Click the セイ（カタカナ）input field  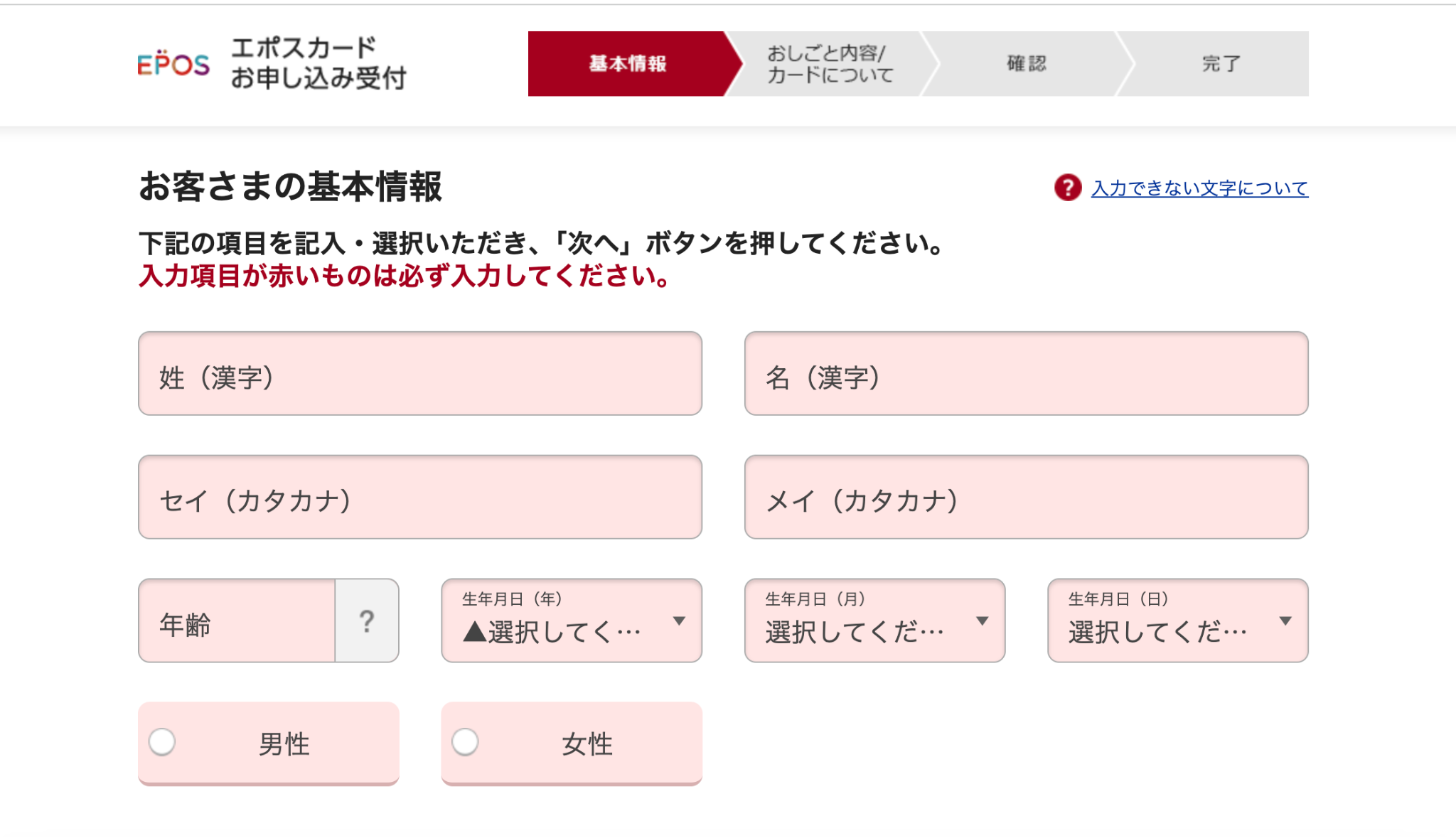pos(420,498)
